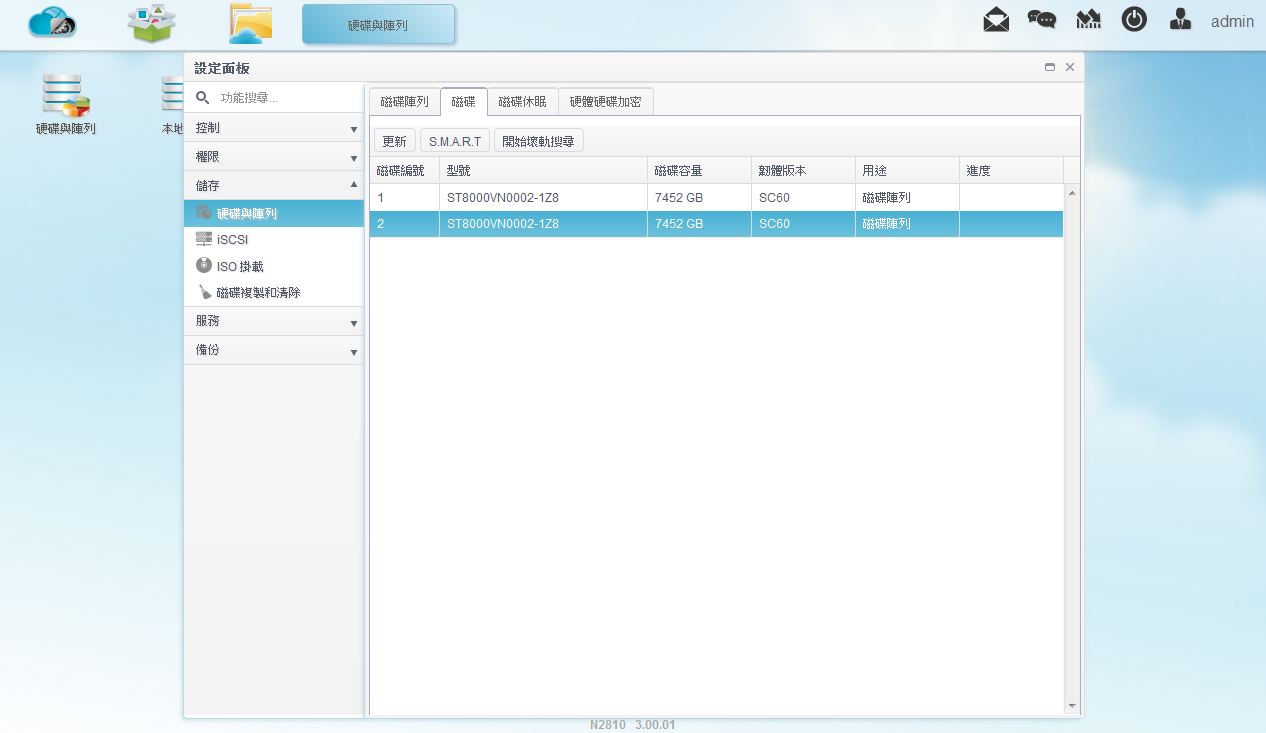Open the 硬碟與陣列 desktop shortcut icon
1266x733 pixels.
coord(66,104)
